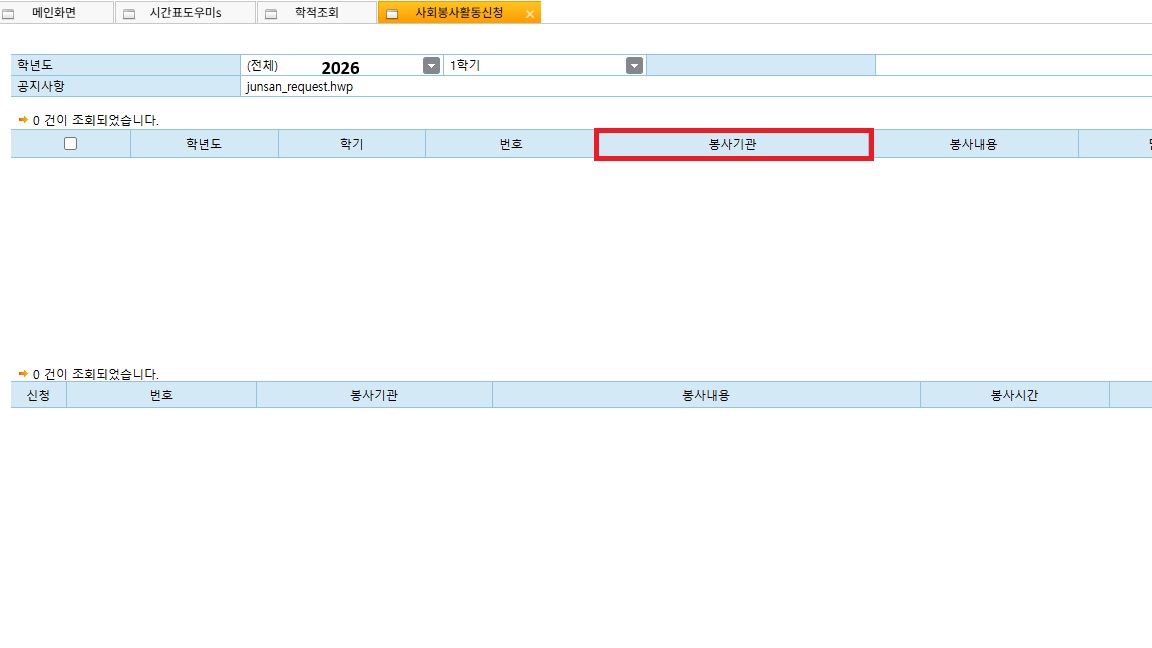Click the 신청 column header
Image resolution: width=1152 pixels, height=648 pixels.
pyautogui.click(x=38, y=395)
